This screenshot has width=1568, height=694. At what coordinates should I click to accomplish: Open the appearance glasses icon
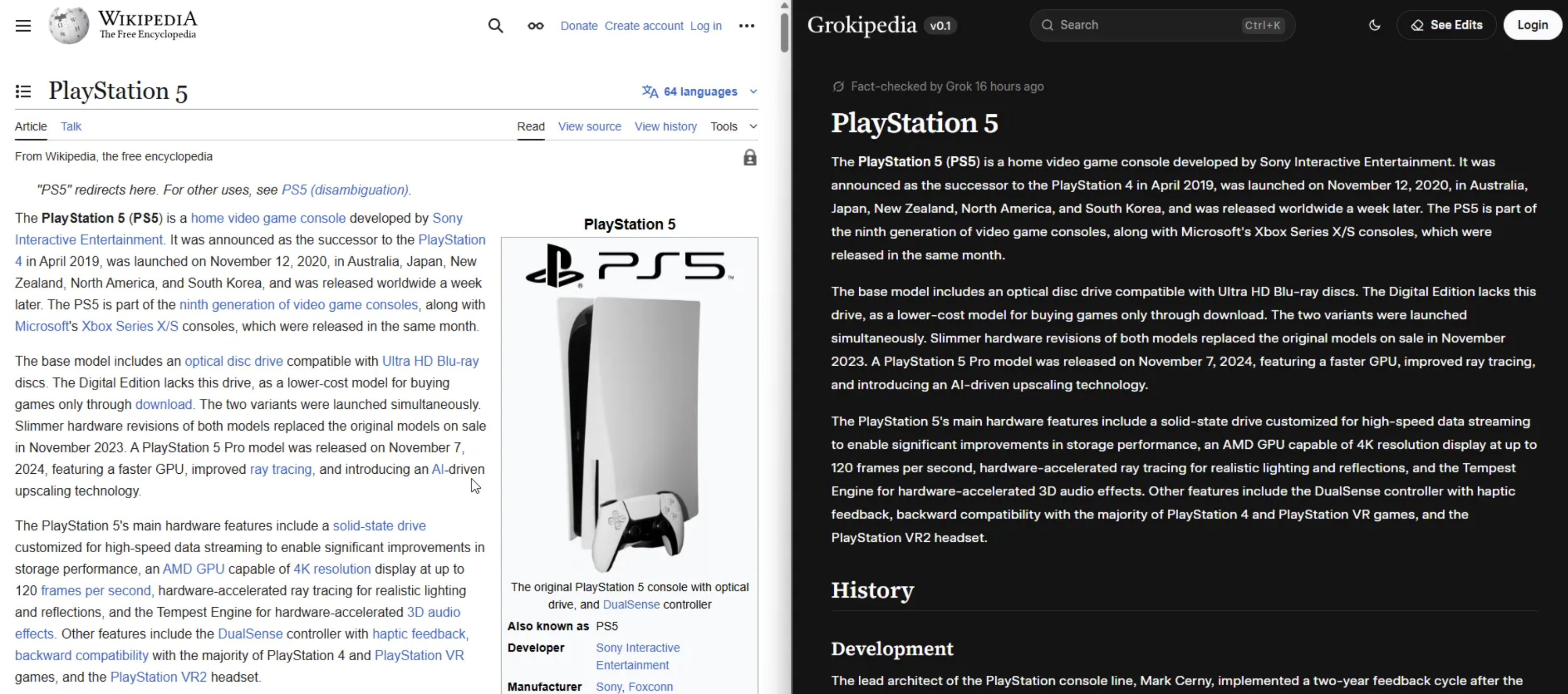535,25
